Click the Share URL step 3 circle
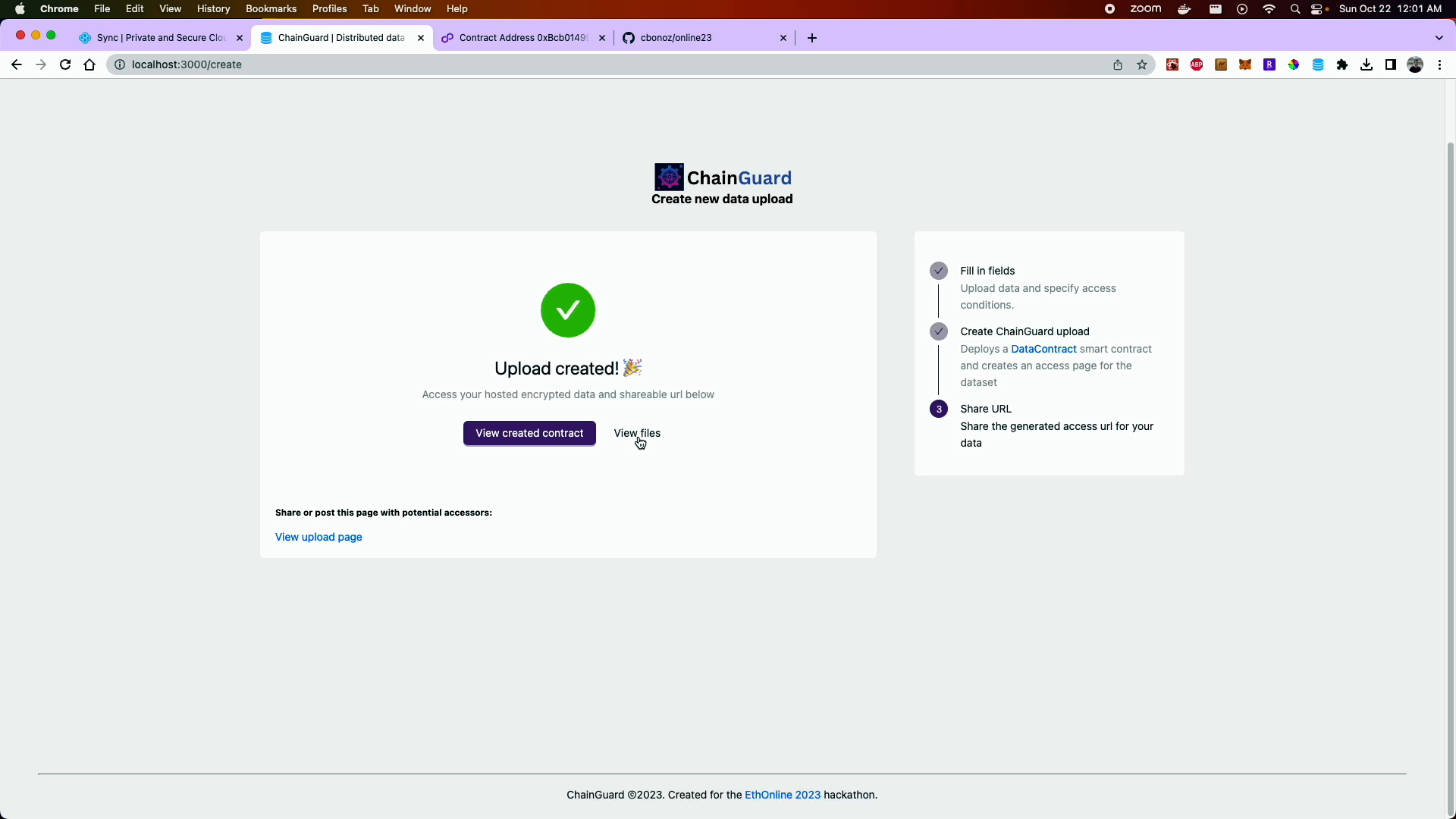This screenshot has height=819, width=1456. click(x=939, y=409)
